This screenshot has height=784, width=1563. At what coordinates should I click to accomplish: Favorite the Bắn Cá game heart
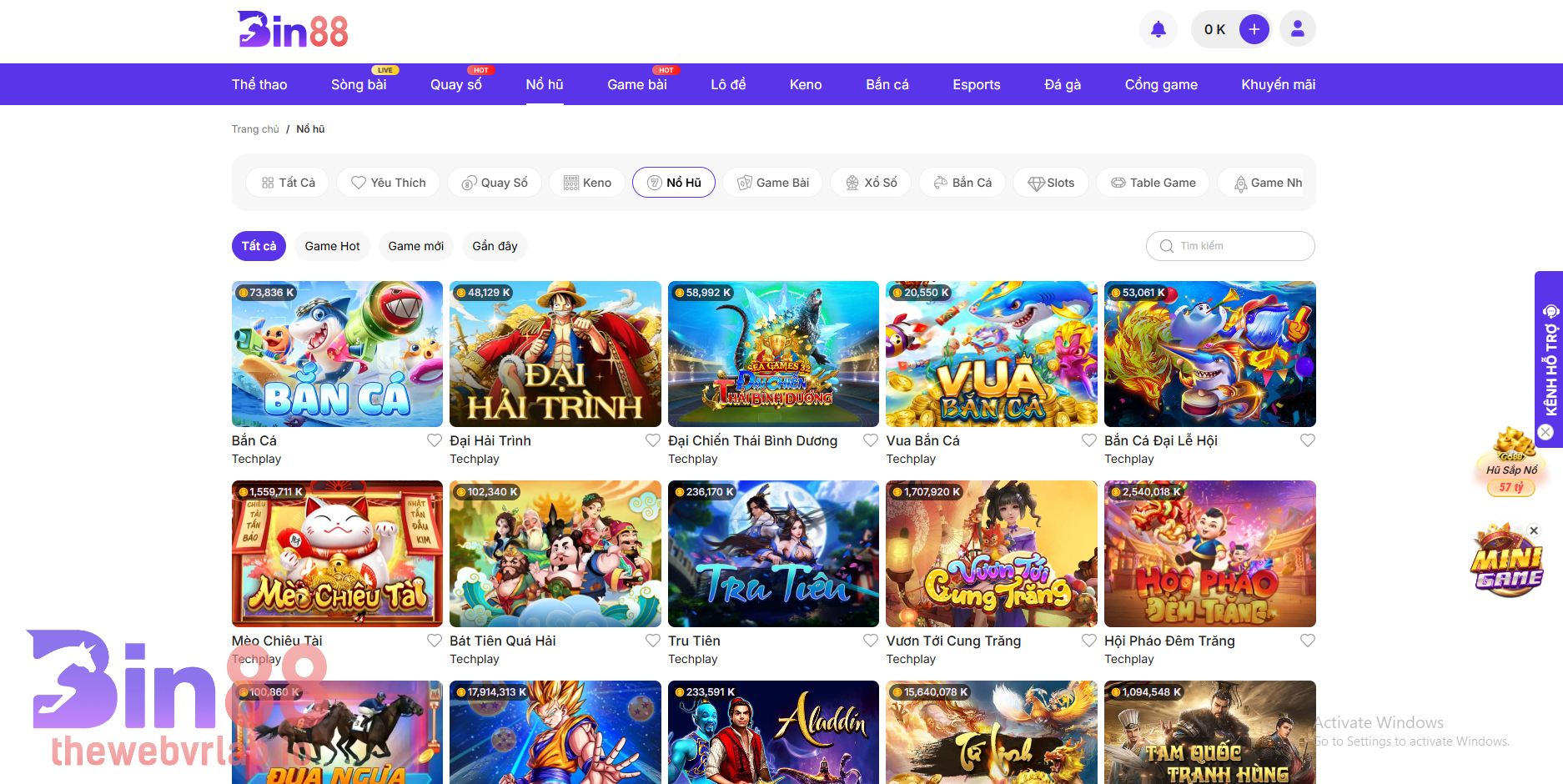point(435,440)
